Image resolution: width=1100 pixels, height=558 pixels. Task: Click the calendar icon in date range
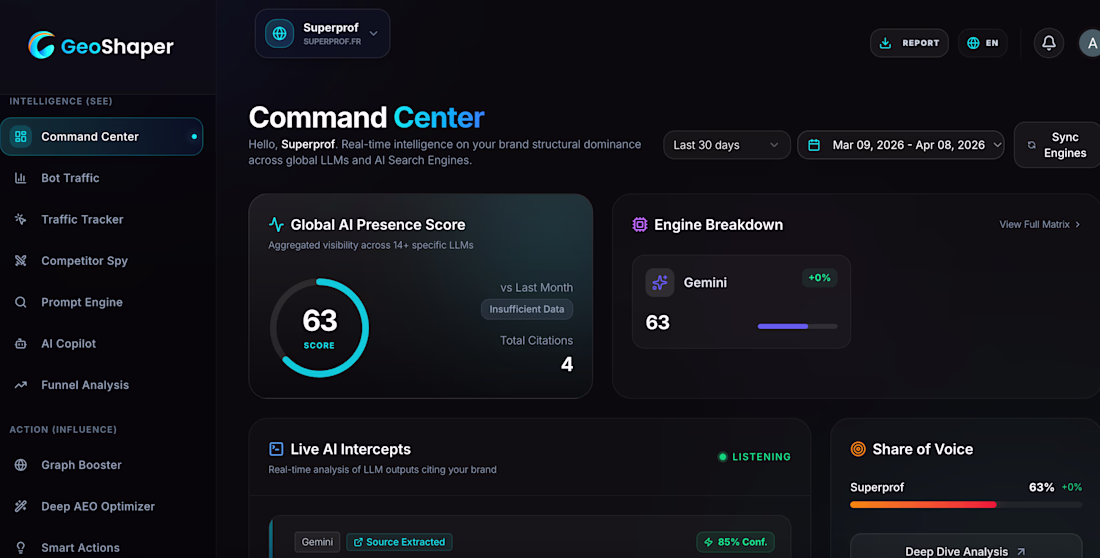pyautogui.click(x=814, y=145)
